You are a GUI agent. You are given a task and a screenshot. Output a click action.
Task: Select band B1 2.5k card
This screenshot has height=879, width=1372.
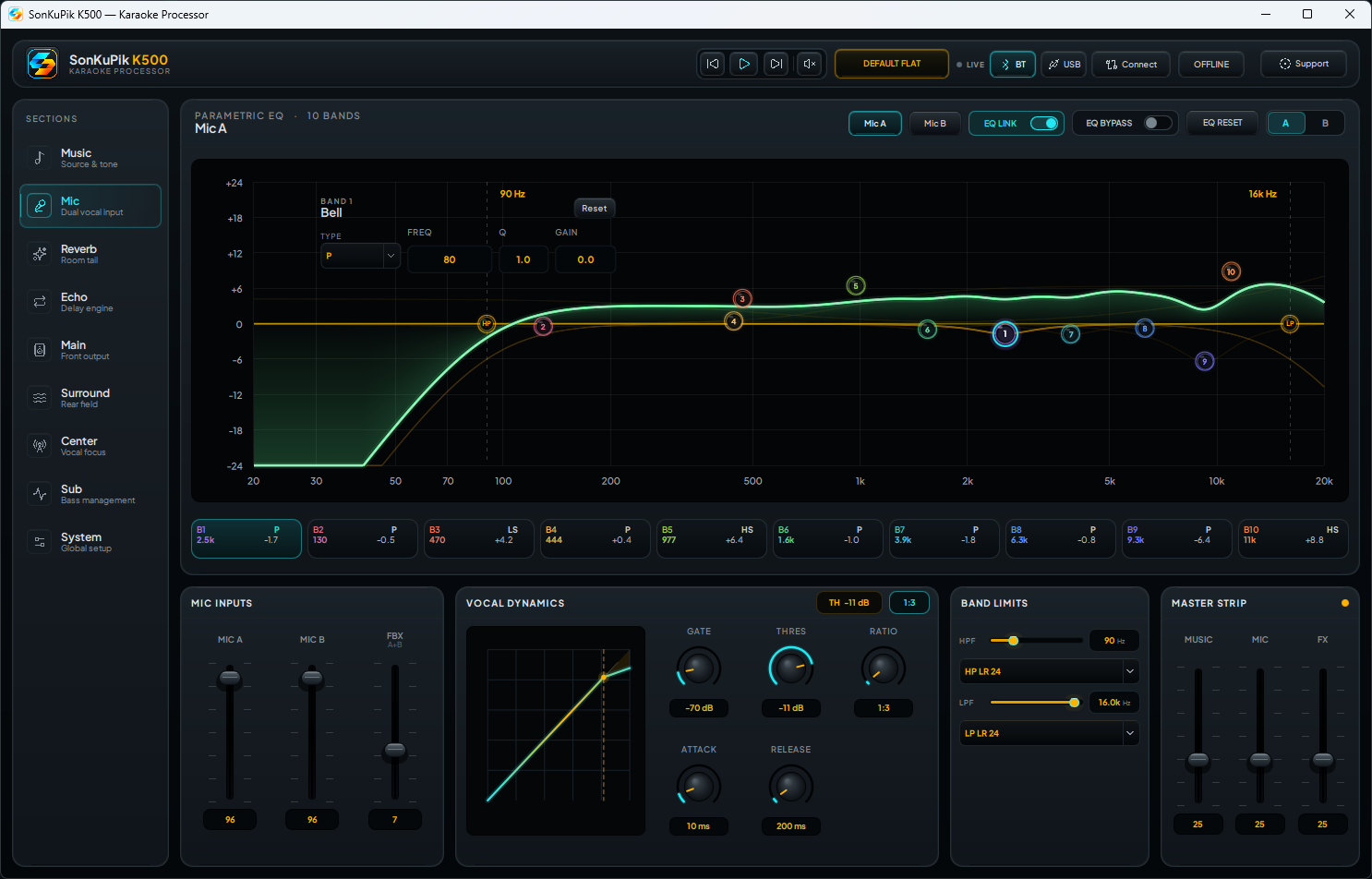(246, 538)
